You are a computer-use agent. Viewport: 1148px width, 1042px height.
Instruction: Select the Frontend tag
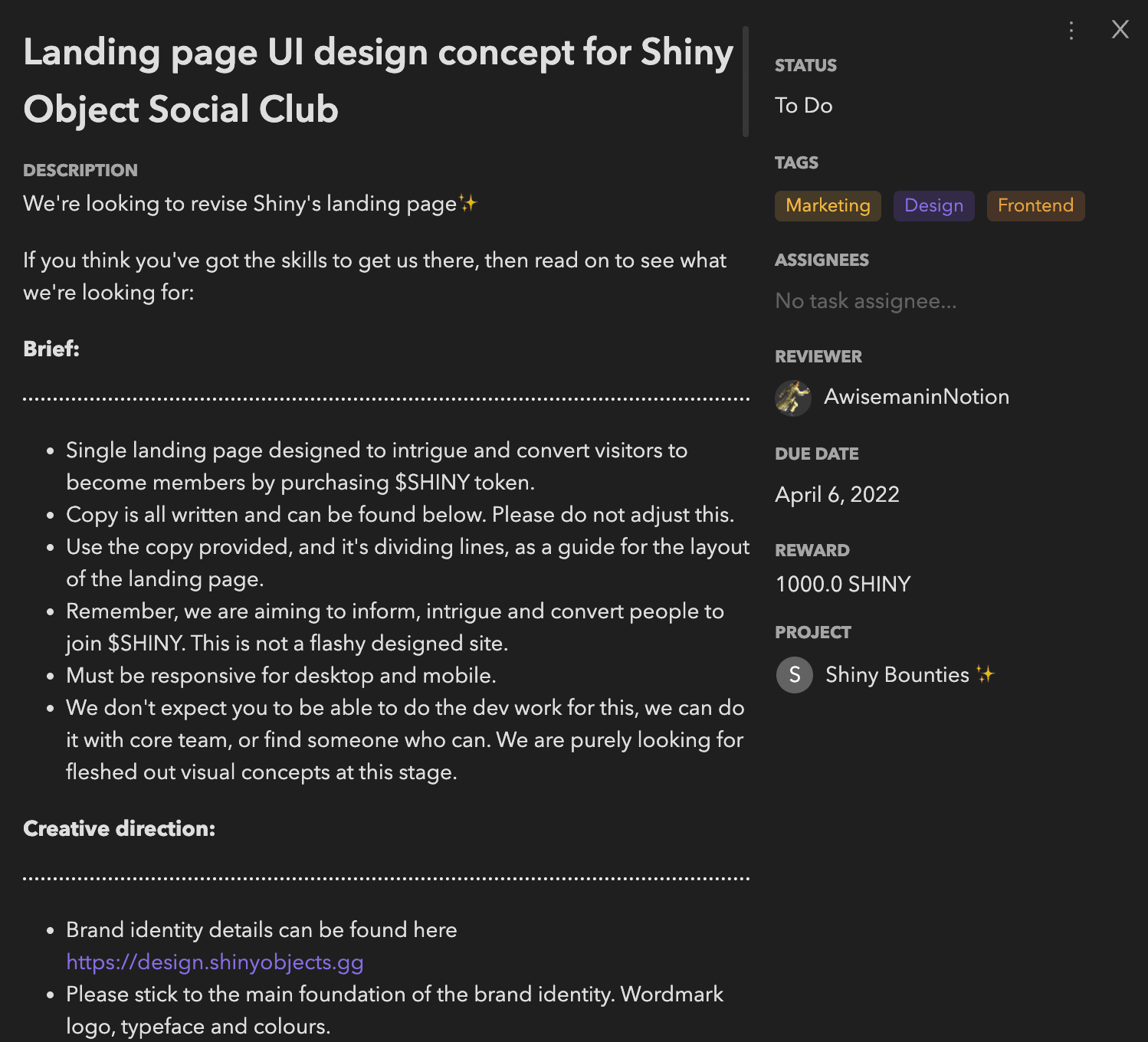tap(1035, 206)
